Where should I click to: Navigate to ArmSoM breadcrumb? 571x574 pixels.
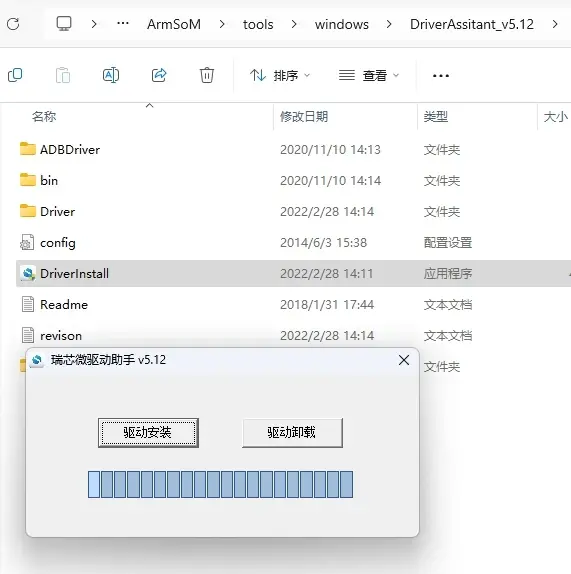pos(174,24)
